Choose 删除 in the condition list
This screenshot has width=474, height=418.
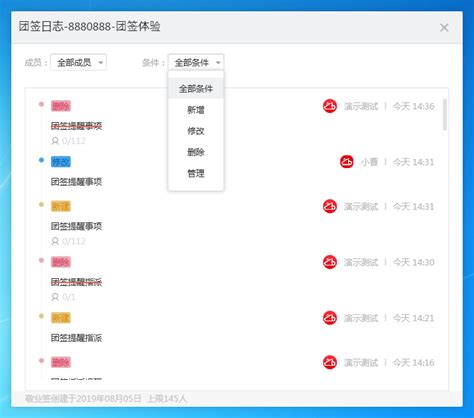click(196, 152)
